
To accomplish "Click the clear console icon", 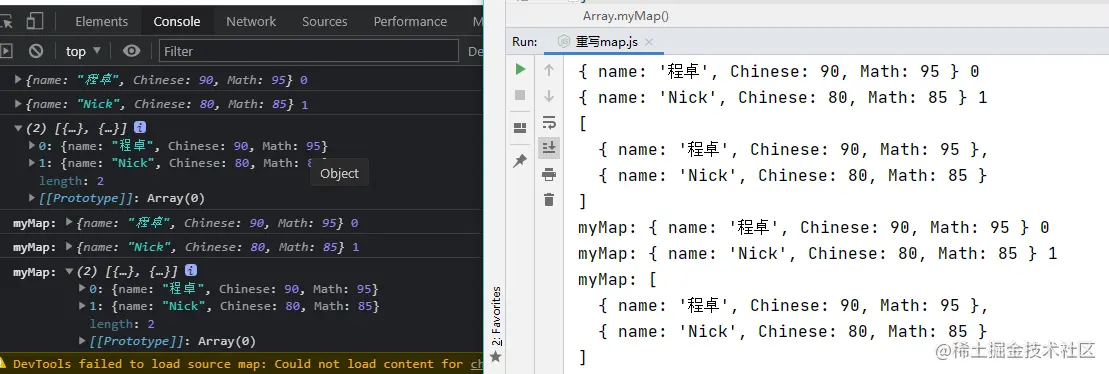I will [x=35, y=51].
